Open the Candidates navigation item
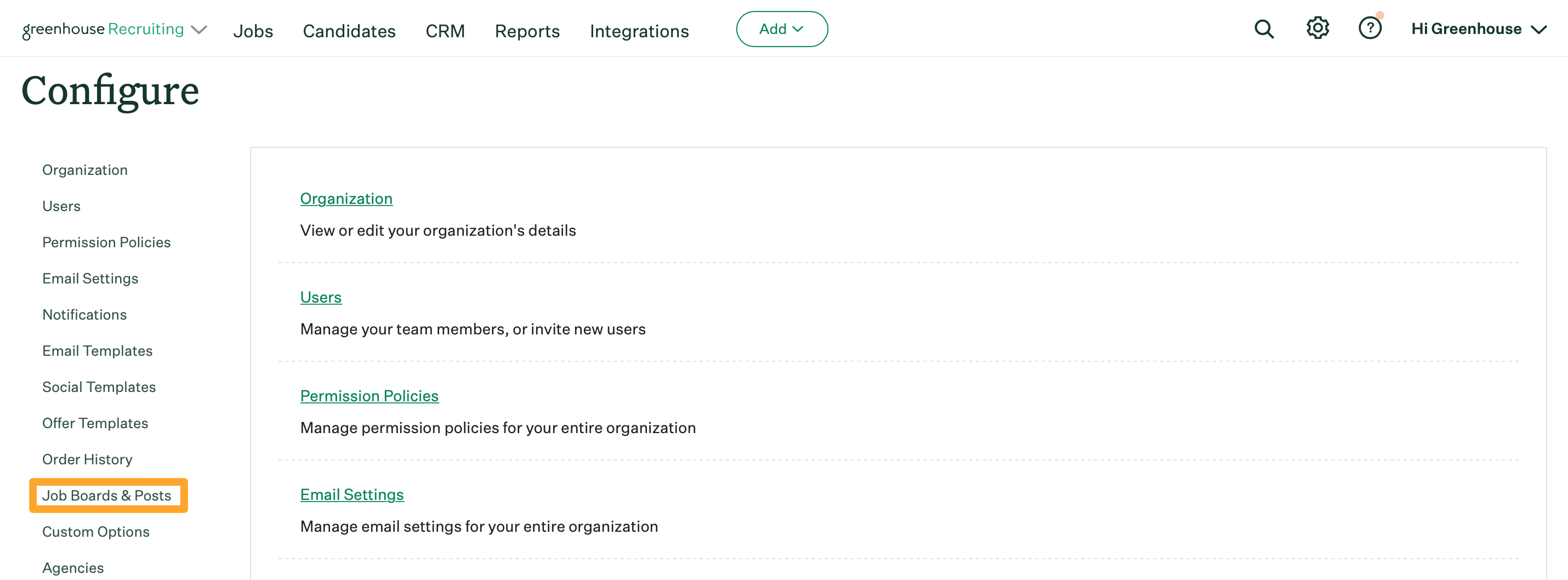1568x580 pixels. (349, 31)
